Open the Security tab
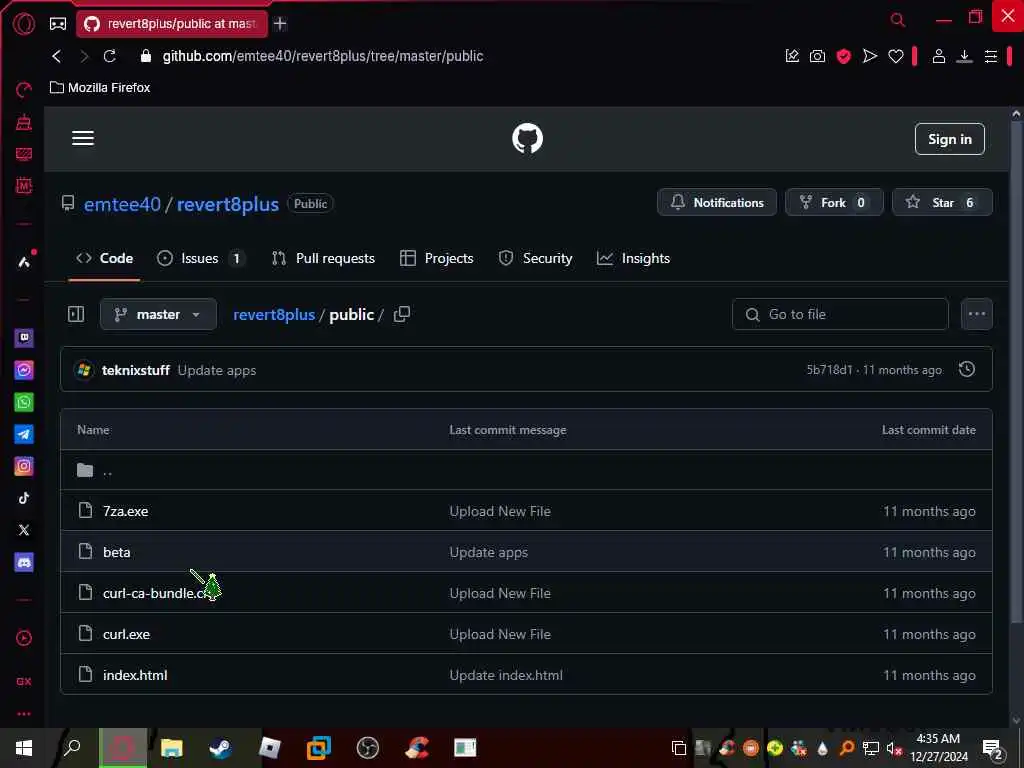The height and width of the screenshot is (768, 1024). [x=536, y=258]
